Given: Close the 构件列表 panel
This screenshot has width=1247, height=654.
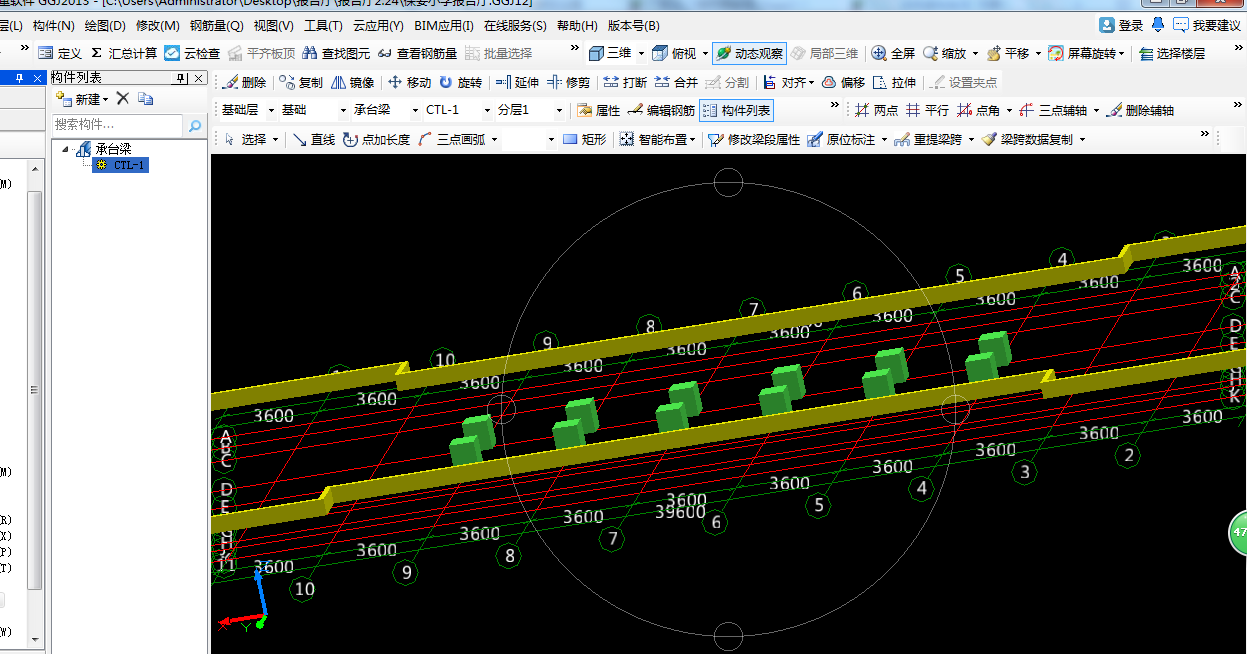Looking at the screenshot, I should [198, 78].
